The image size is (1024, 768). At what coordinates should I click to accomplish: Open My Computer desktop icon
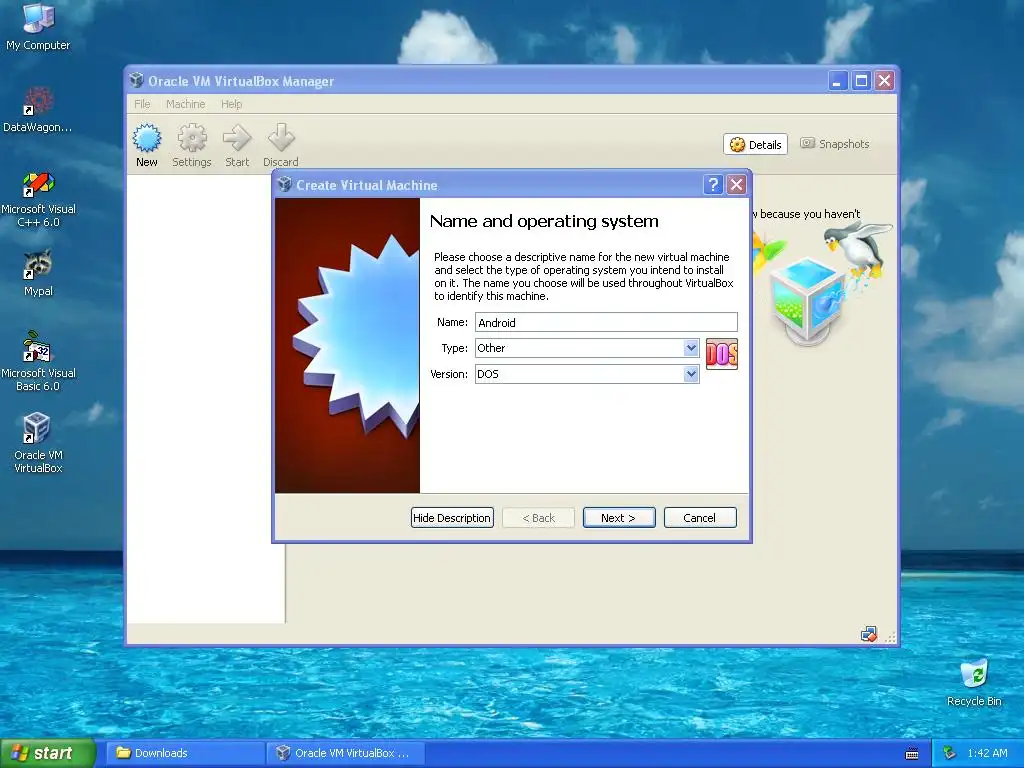point(38,27)
